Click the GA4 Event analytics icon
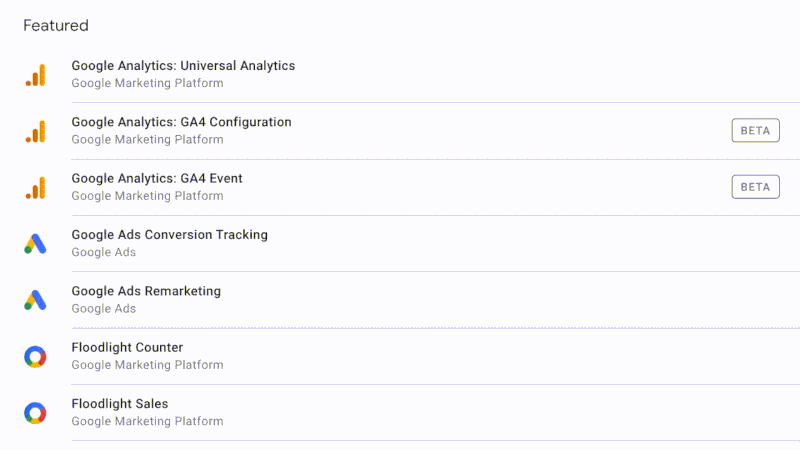 coord(35,188)
